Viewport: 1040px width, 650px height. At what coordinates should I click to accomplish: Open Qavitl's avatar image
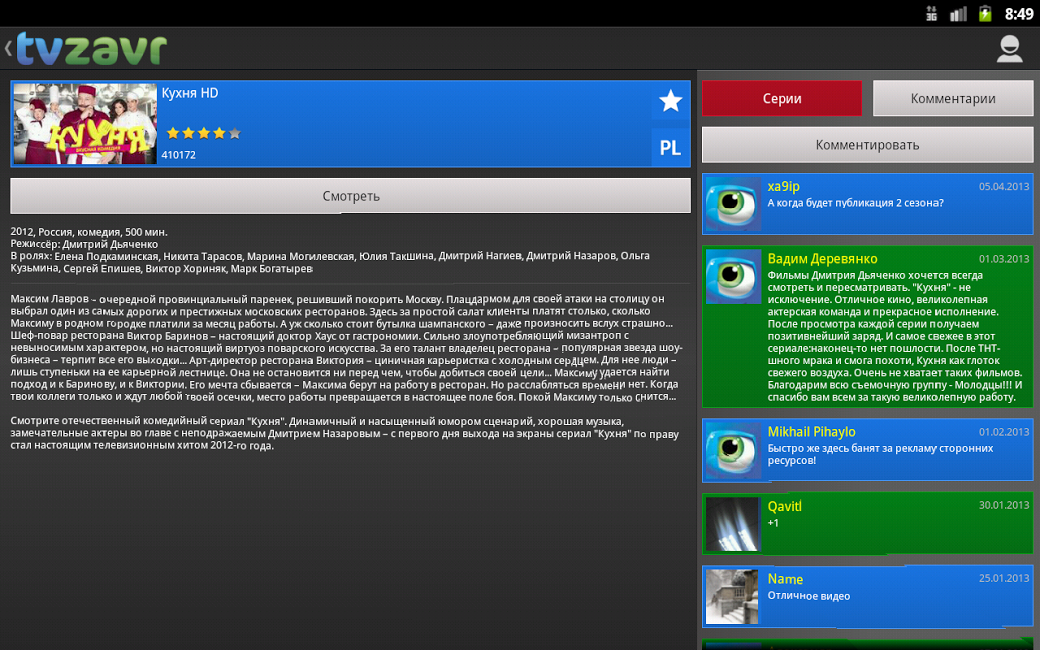coord(732,524)
